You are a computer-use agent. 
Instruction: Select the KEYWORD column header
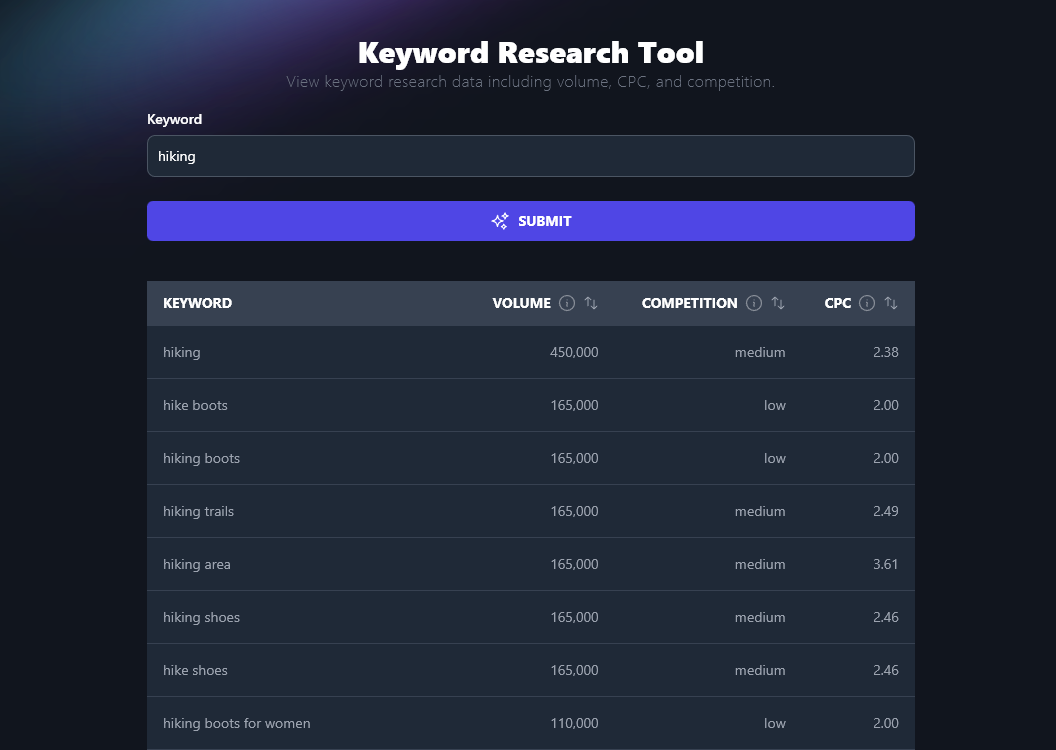(197, 303)
